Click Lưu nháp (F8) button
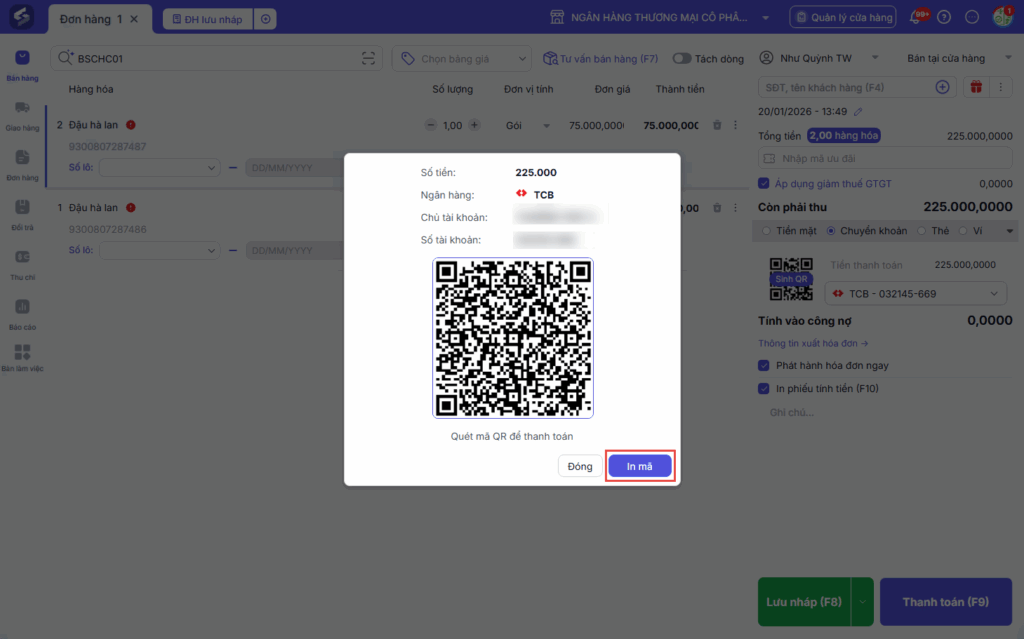Viewport: 1024px width, 639px height. coord(804,602)
